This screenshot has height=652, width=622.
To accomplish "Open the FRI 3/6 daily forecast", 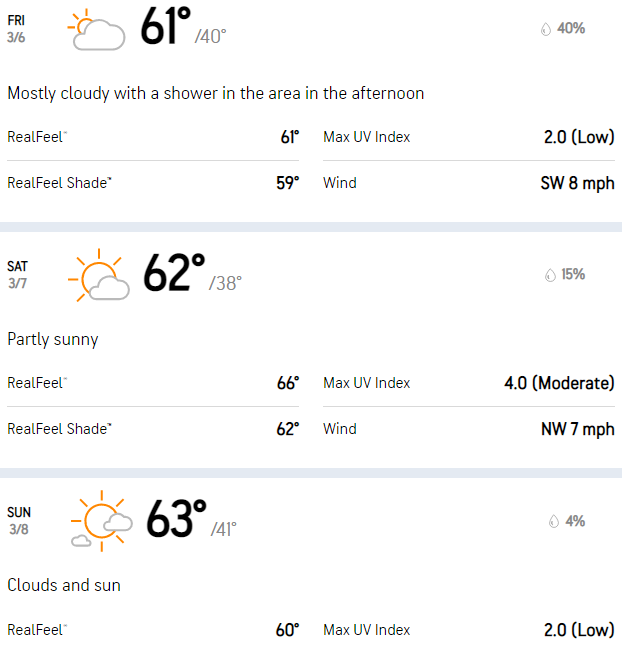I will click(x=17, y=28).
